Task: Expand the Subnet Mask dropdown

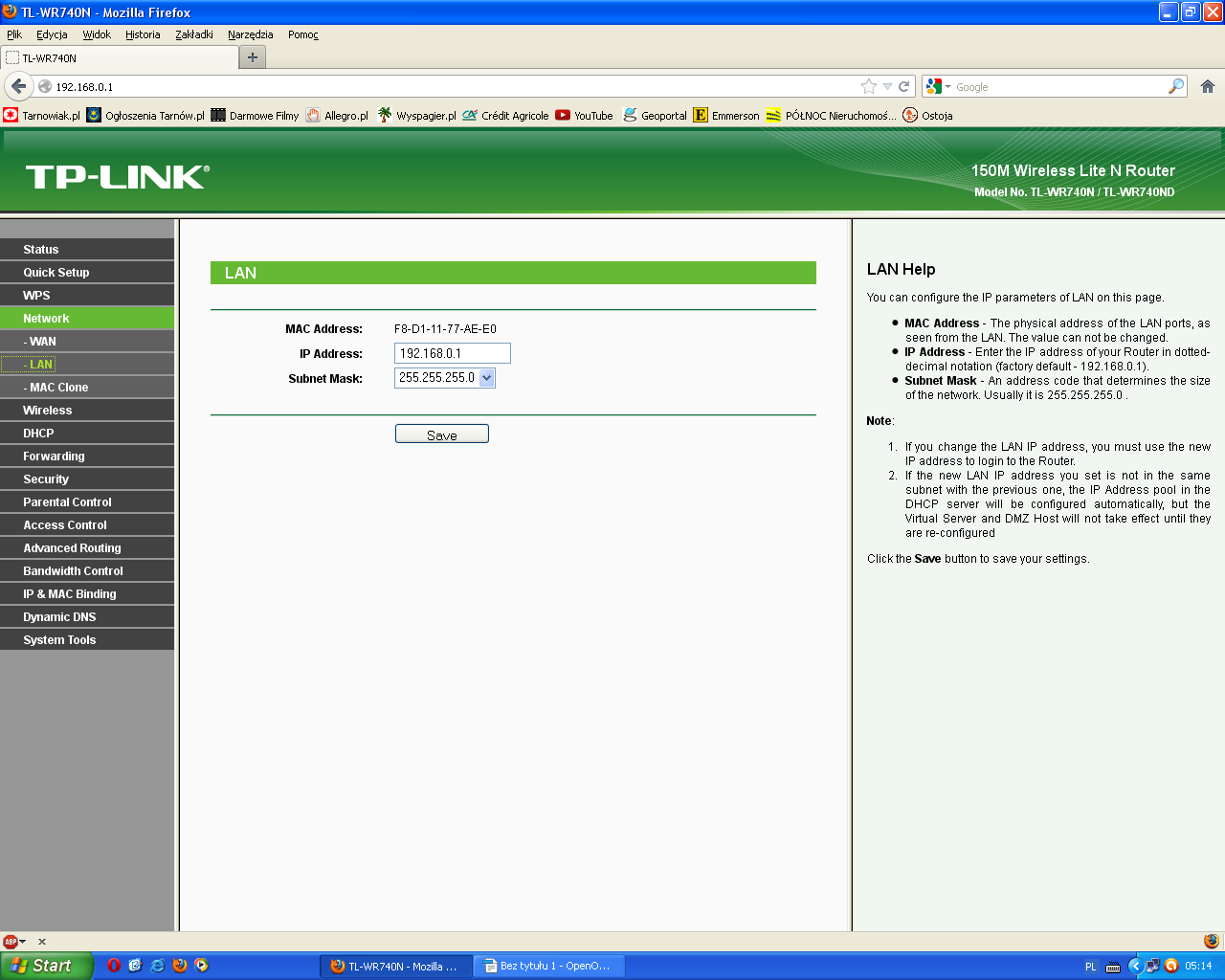Action: click(x=486, y=378)
